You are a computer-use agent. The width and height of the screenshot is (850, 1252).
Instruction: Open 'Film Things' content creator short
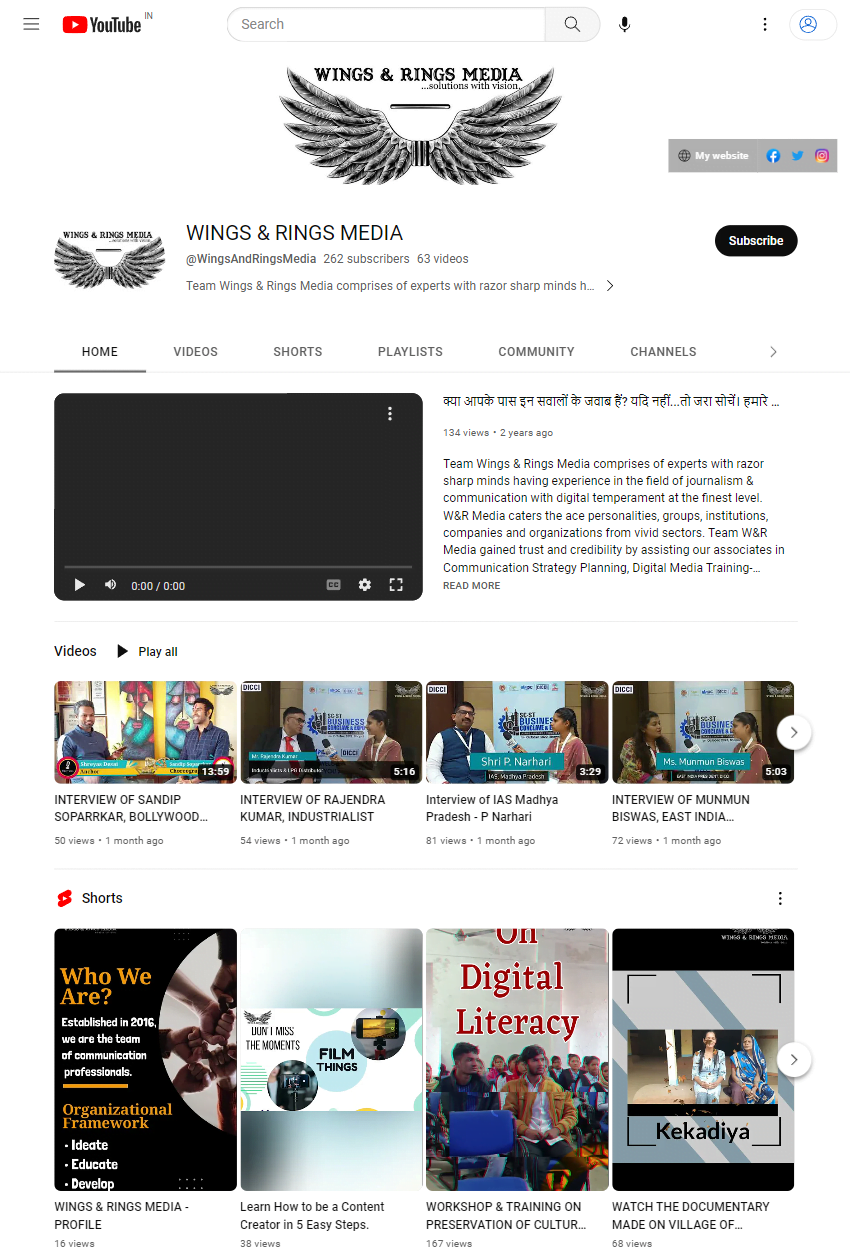tap(331, 1060)
